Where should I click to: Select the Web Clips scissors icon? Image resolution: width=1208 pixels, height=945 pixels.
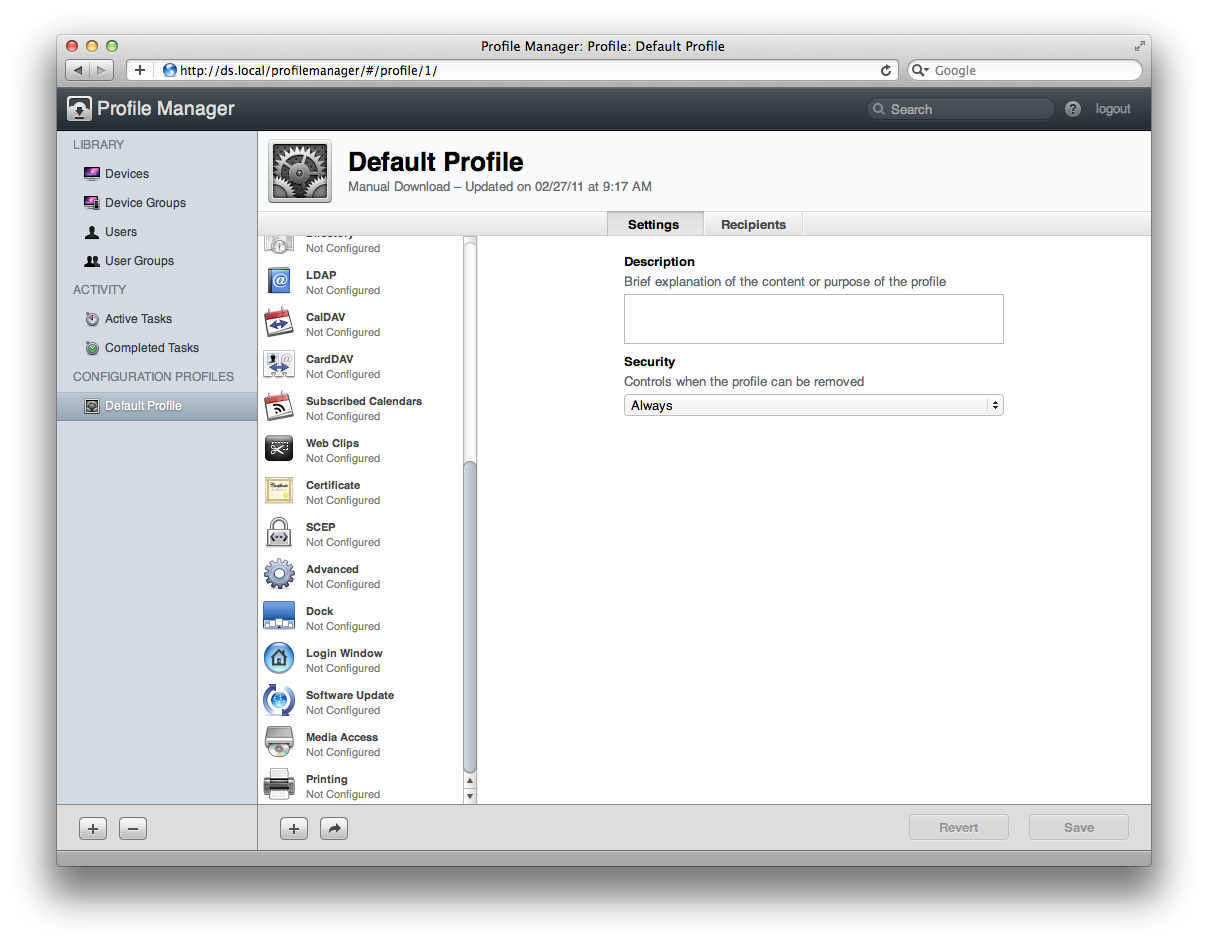[x=279, y=449]
